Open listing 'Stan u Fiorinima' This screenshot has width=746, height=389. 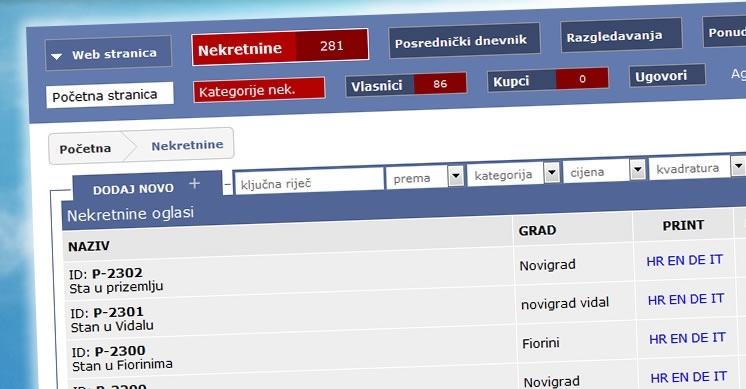(x=122, y=365)
